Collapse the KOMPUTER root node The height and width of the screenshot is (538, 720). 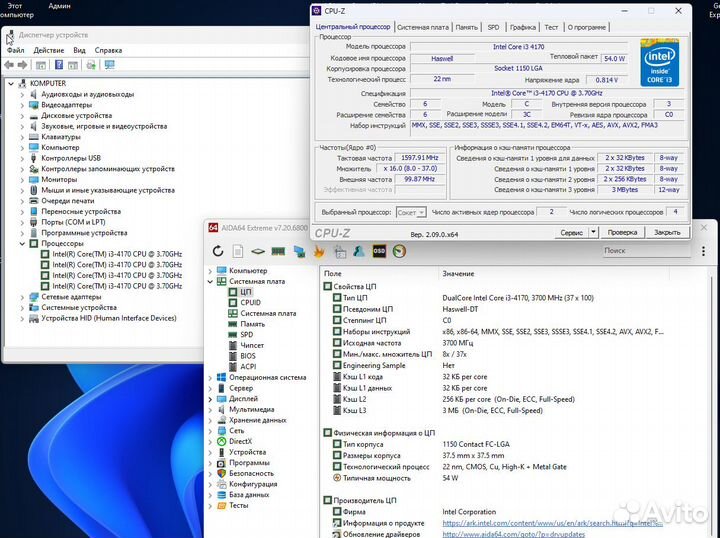pos(11,84)
